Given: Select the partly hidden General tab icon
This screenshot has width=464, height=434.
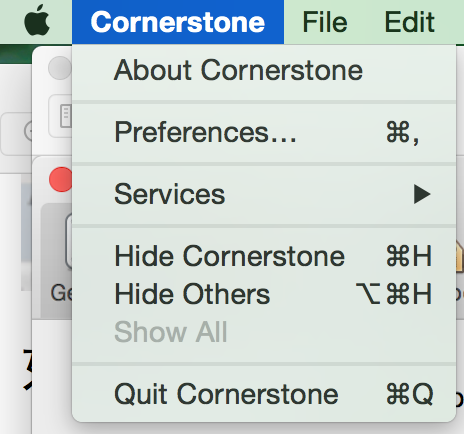Looking at the screenshot, I should [69, 241].
